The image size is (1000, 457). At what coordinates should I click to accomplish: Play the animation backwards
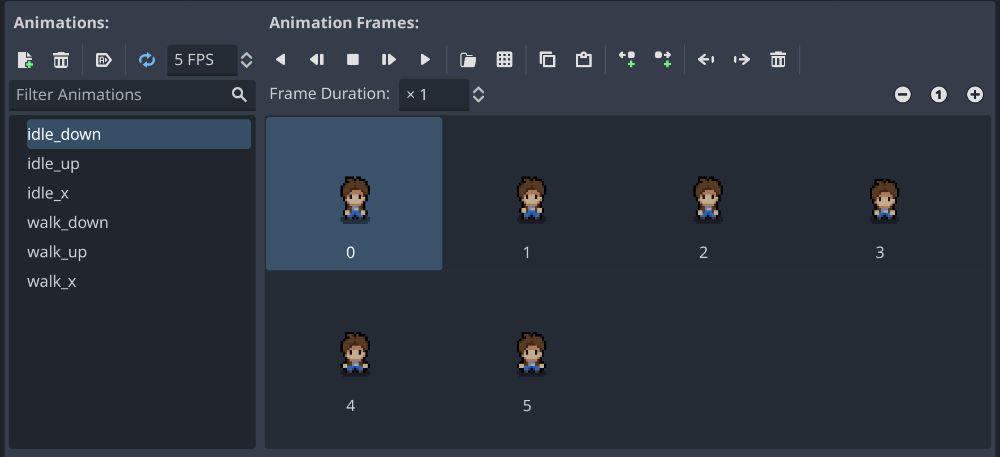(x=280, y=60)
